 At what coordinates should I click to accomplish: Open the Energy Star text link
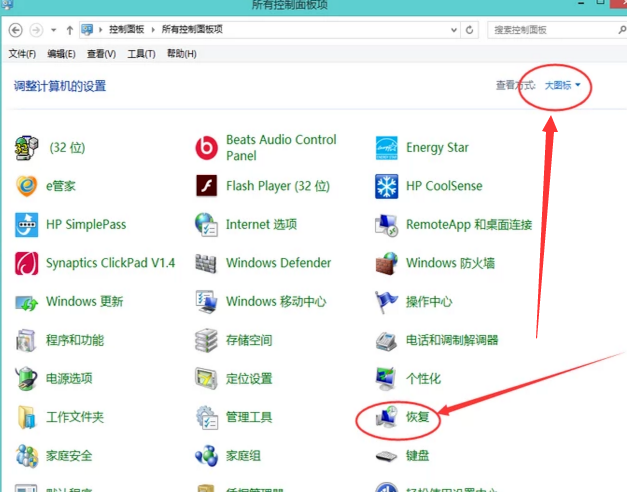tap(437, 148)
